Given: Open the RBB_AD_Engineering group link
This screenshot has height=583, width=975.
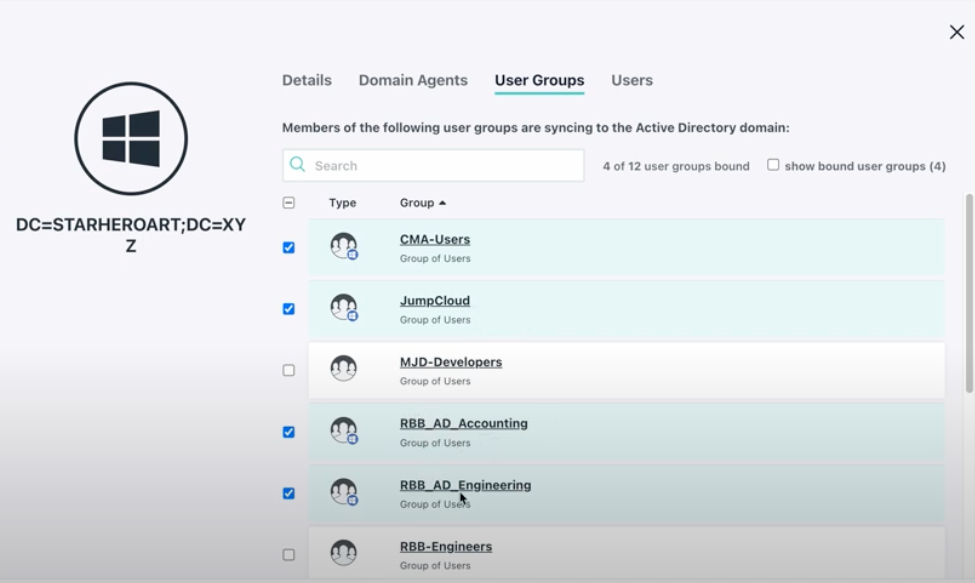Looking at the screenshot, I should point(465,485).
